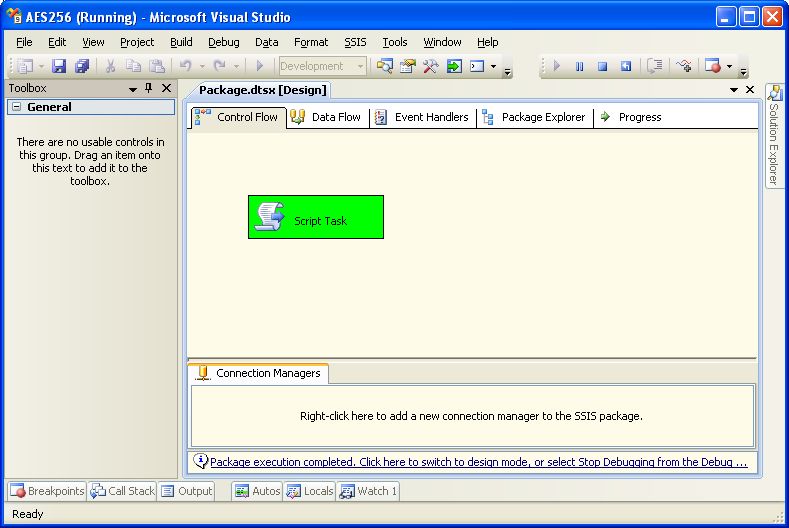Open the Debug menu
Screen dimensions: 789x528
224,42
